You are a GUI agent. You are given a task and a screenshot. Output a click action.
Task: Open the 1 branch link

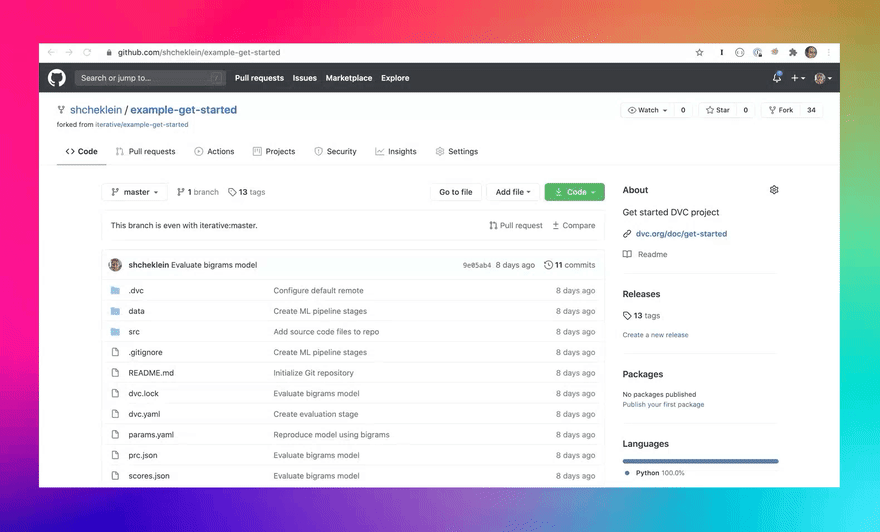[x=198, y=192]
